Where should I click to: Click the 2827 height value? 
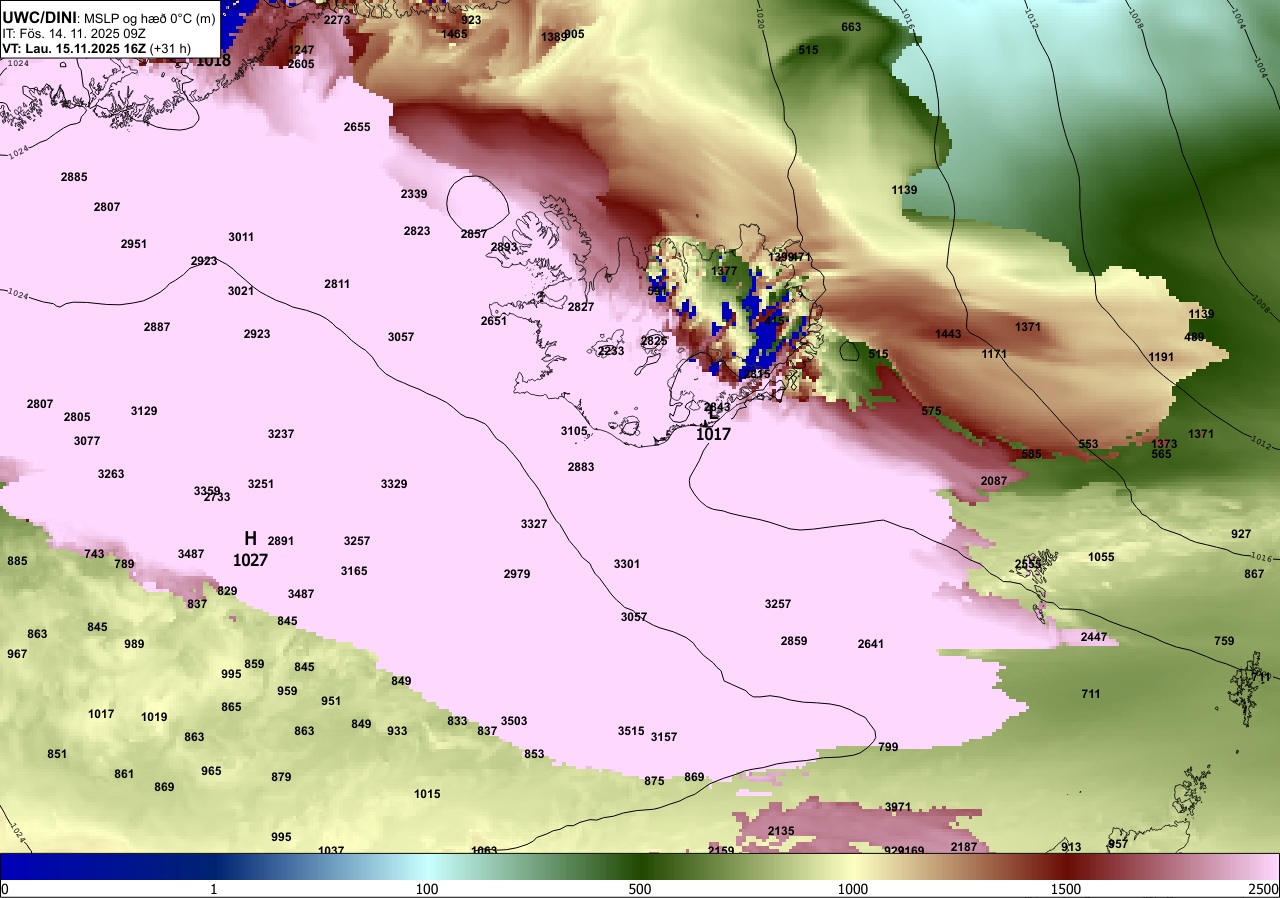click(x=581, y=307)
